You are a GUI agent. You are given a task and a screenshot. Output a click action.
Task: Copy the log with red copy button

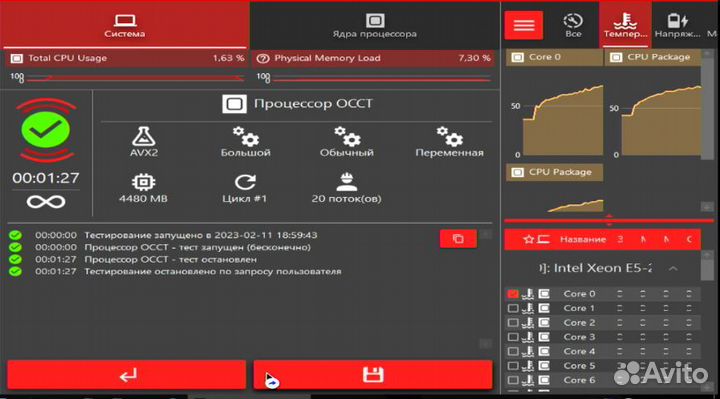click(458, 239)
